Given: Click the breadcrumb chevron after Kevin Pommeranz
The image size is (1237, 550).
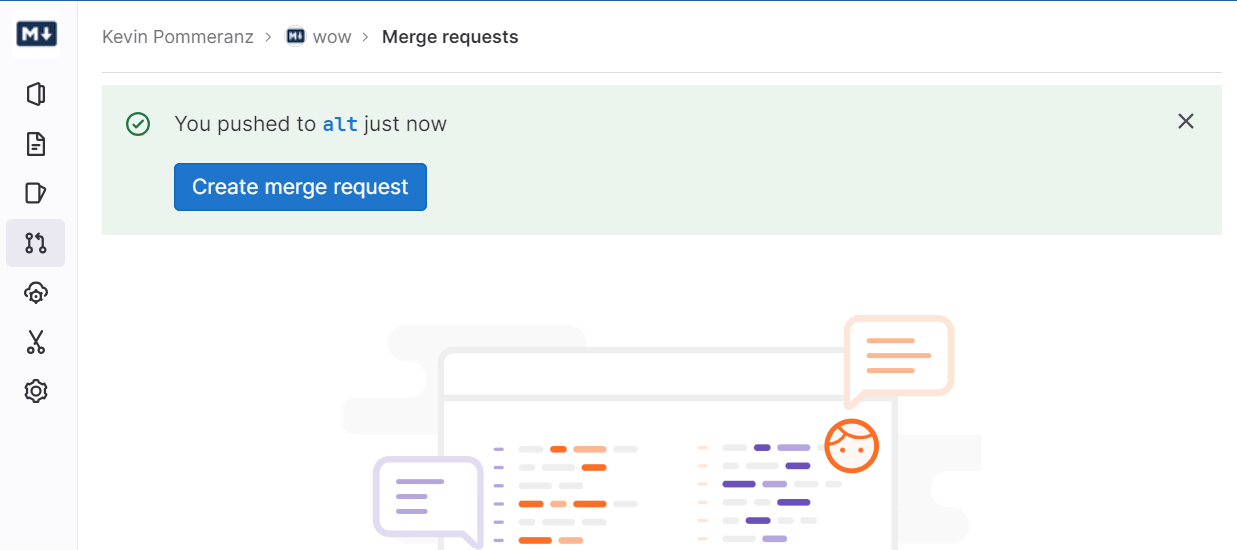Looking at the screenshot, I should (269, 37).
